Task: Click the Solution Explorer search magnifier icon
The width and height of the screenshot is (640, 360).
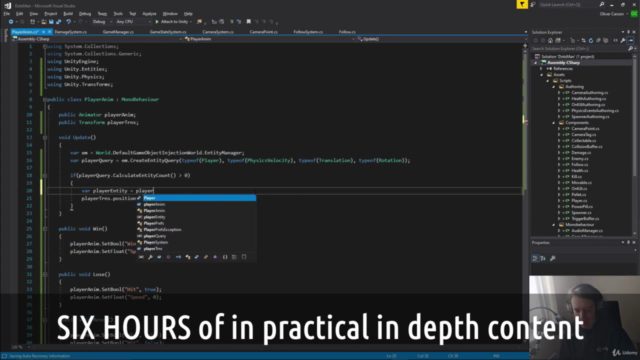Action: click(x=630, y=49)
